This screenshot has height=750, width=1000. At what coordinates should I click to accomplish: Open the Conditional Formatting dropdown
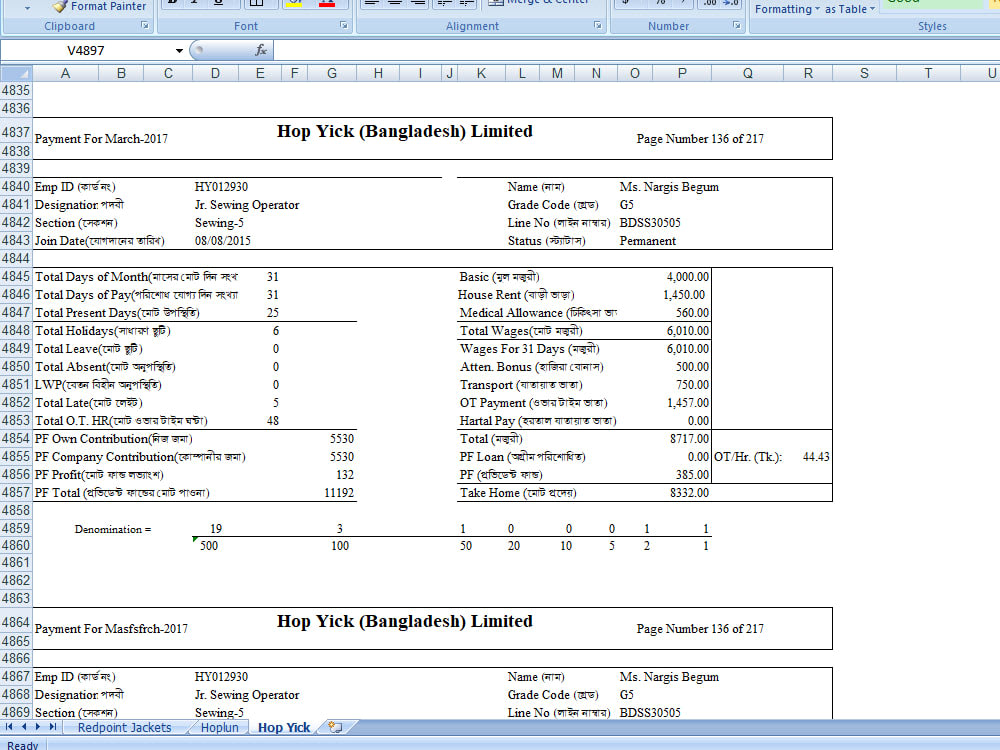pyautogui.click(x=788, y=9)
